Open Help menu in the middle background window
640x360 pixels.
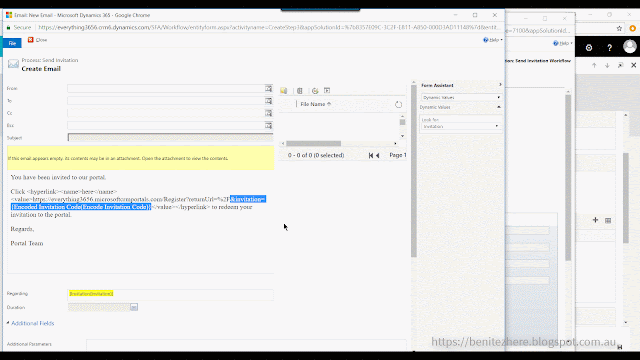(562, 43)
